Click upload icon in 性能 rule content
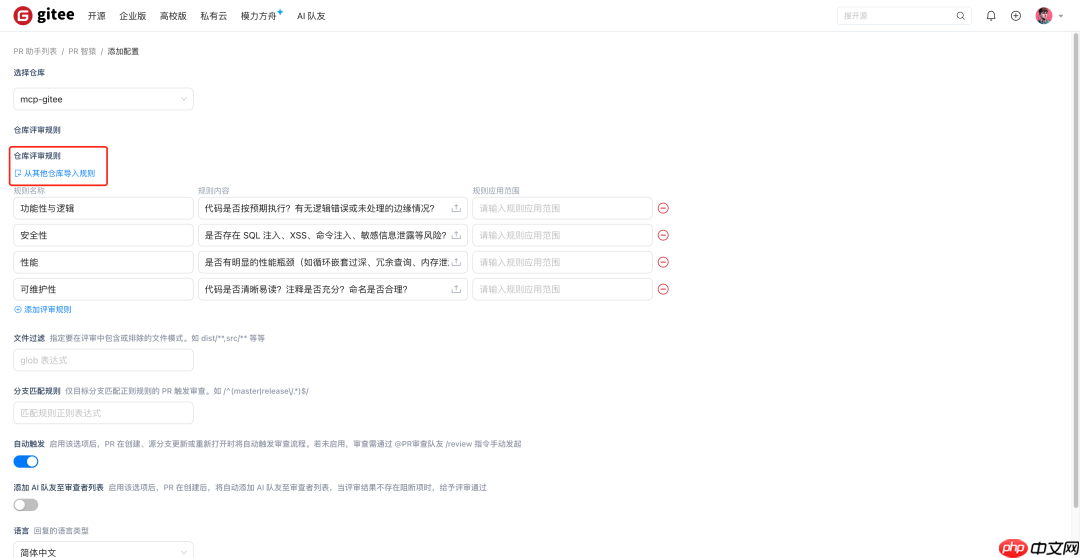Screen dimensions: 1080x558 (x=456, y=262)
